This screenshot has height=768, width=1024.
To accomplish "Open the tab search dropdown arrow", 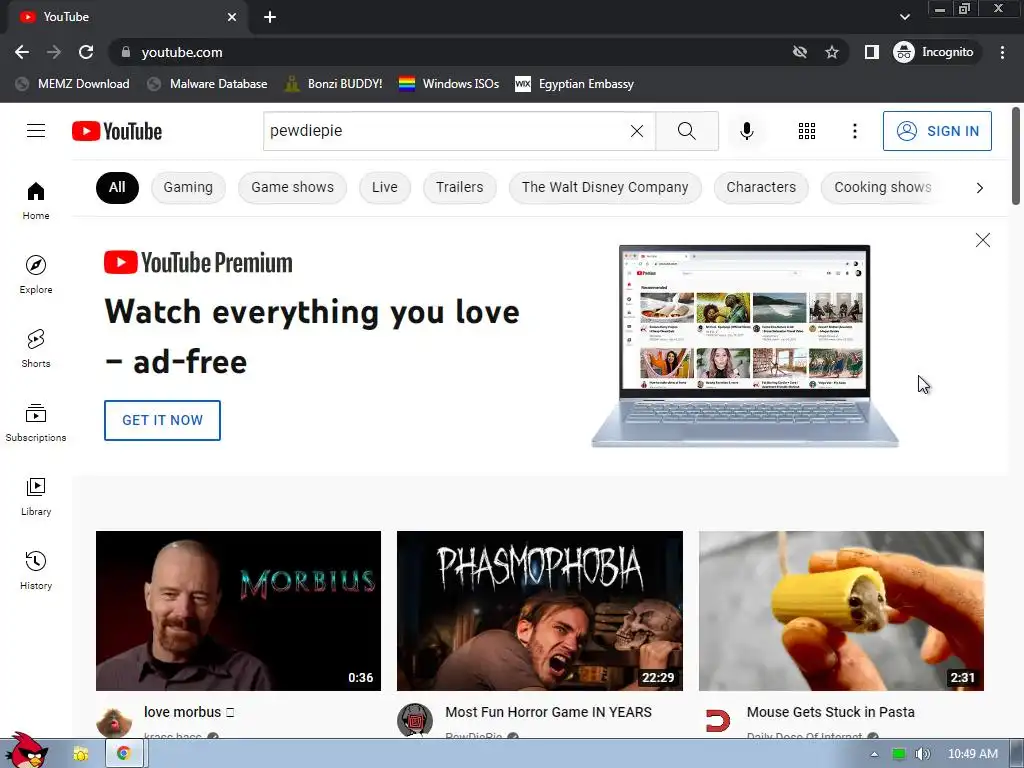I will 904,17.
